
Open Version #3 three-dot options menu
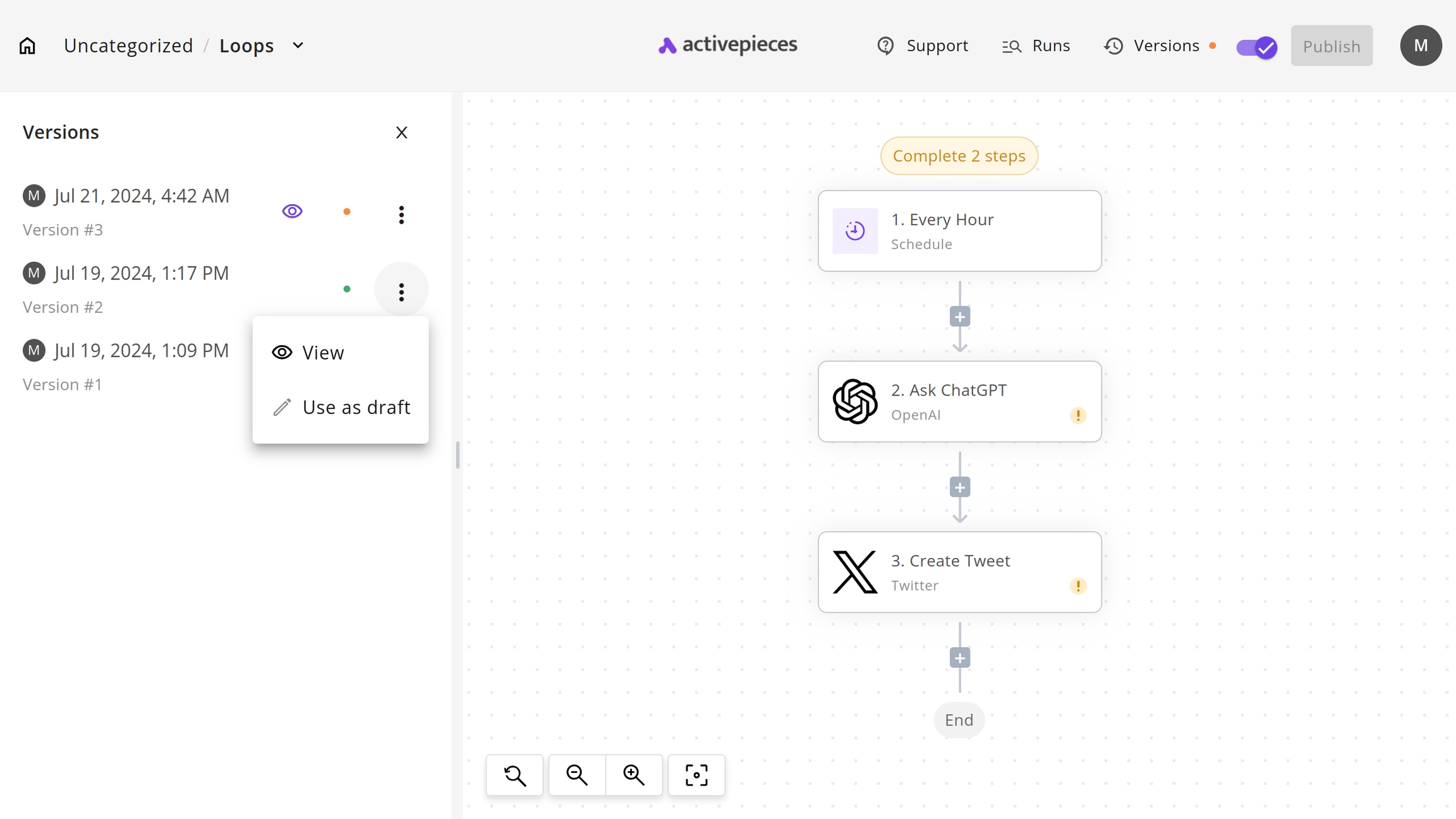tap(401, 215)
